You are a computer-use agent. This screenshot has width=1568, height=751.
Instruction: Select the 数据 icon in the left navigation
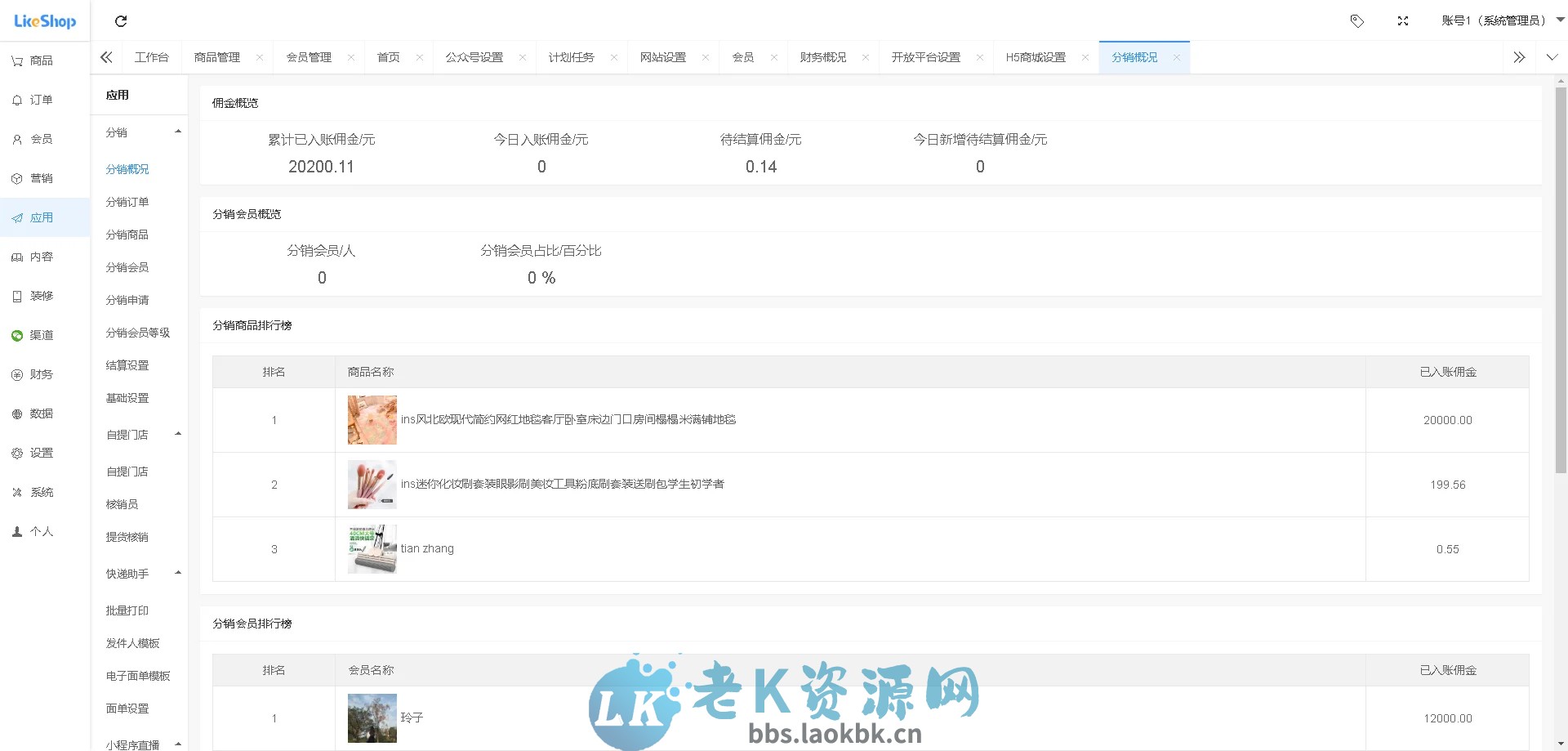pos(33,413)
